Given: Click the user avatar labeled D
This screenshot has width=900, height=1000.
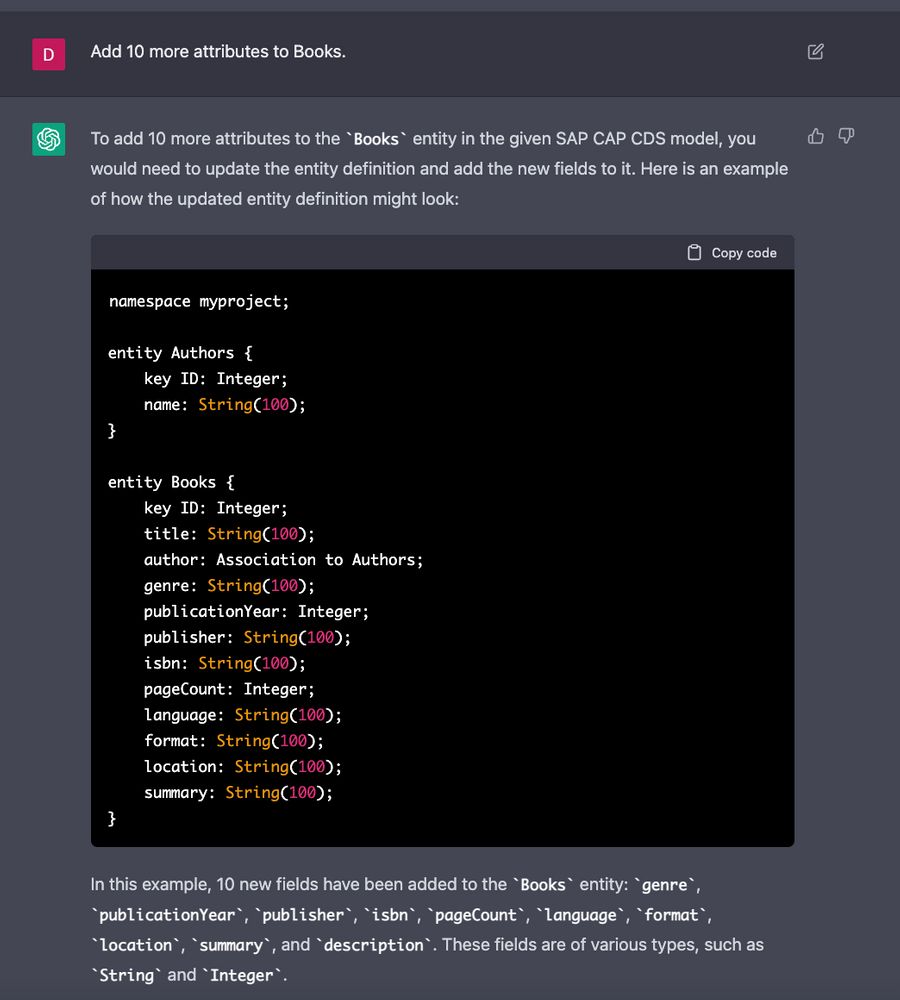Looking at the screenshot, I should (48, 54).
